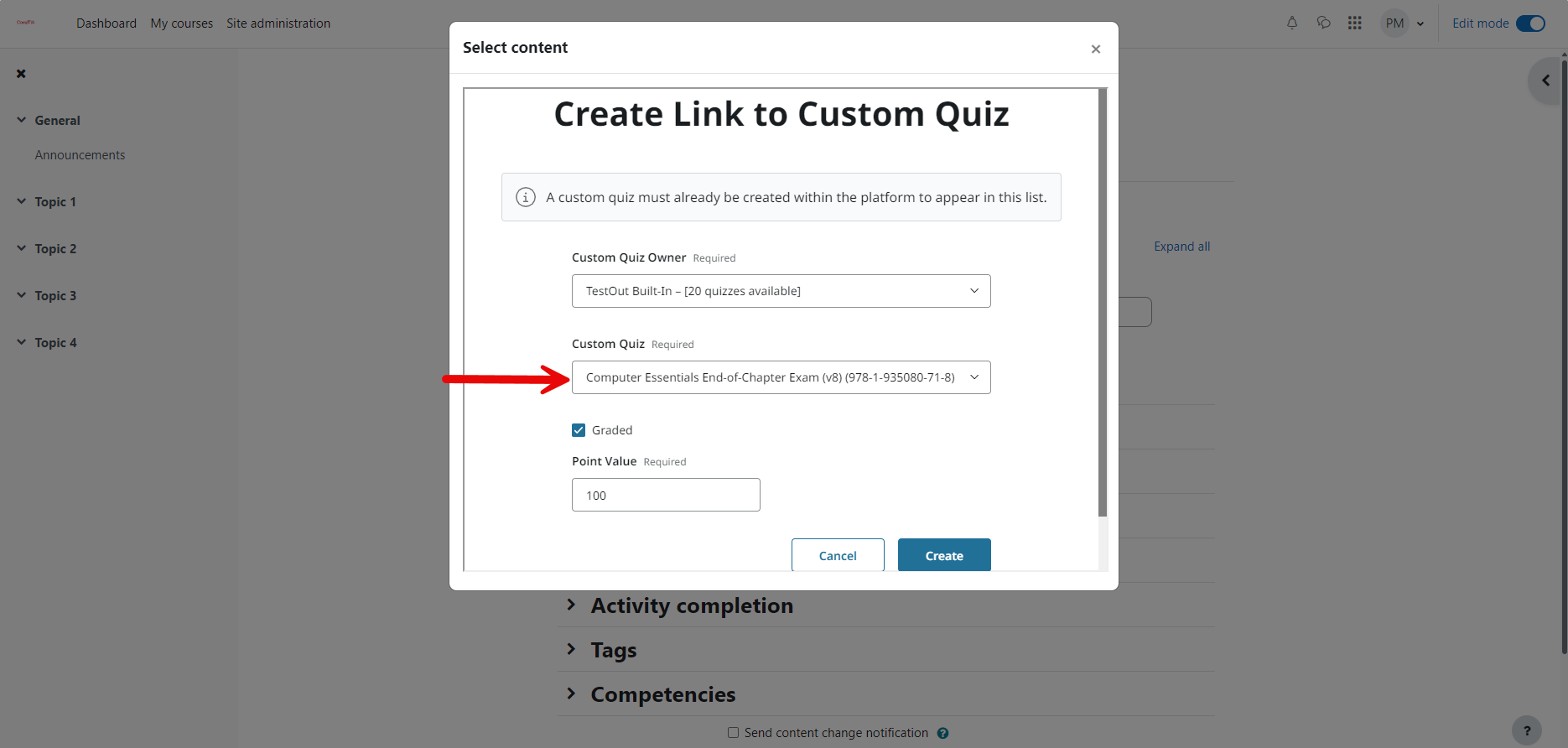Open the Site administration menu item

[x=278, y=23]
